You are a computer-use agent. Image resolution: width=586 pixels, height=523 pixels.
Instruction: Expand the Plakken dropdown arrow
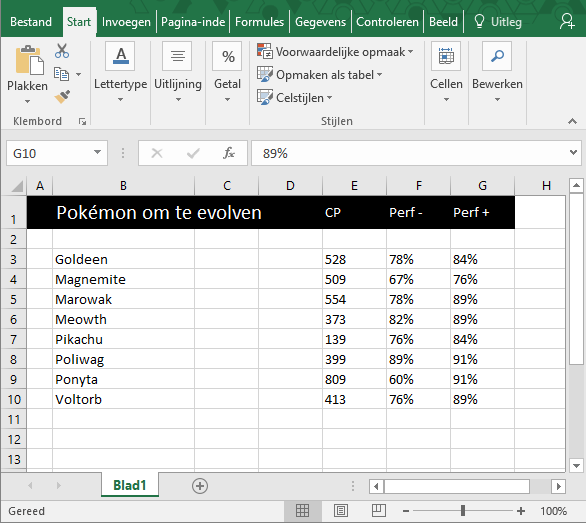tap(27, 101)
